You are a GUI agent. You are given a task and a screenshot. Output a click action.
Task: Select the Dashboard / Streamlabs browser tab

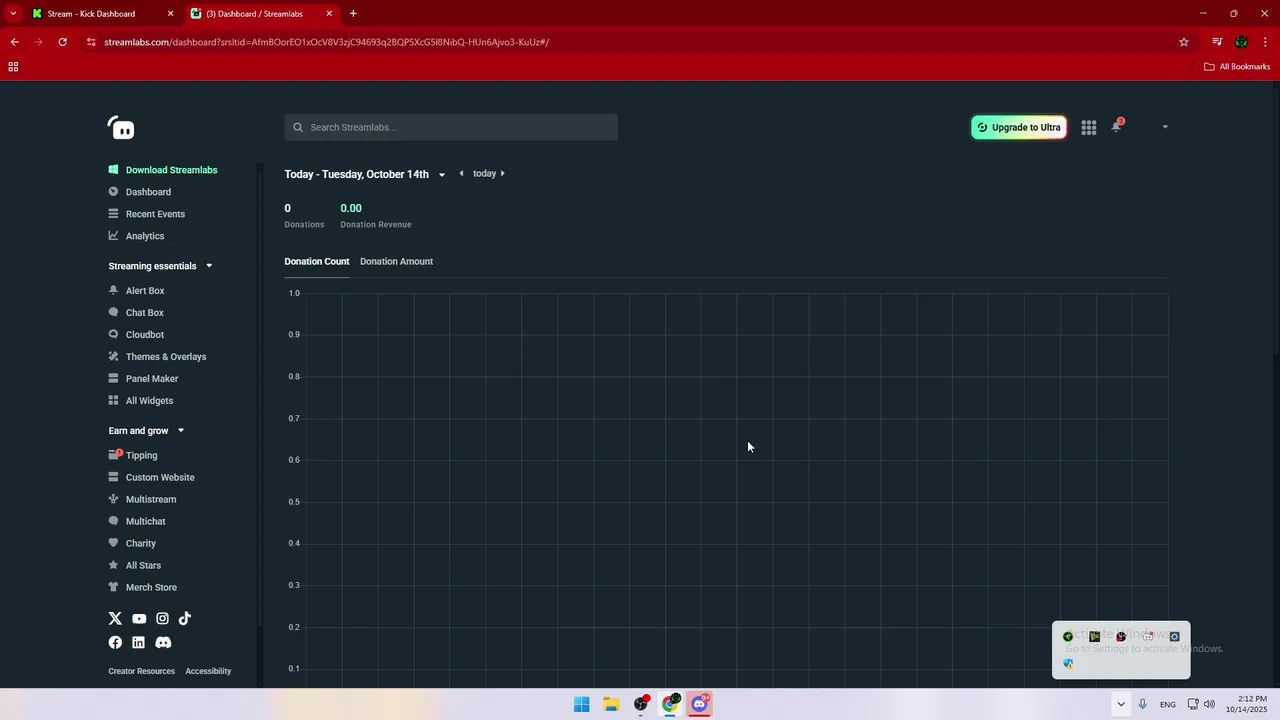click(x=262, y=14)
